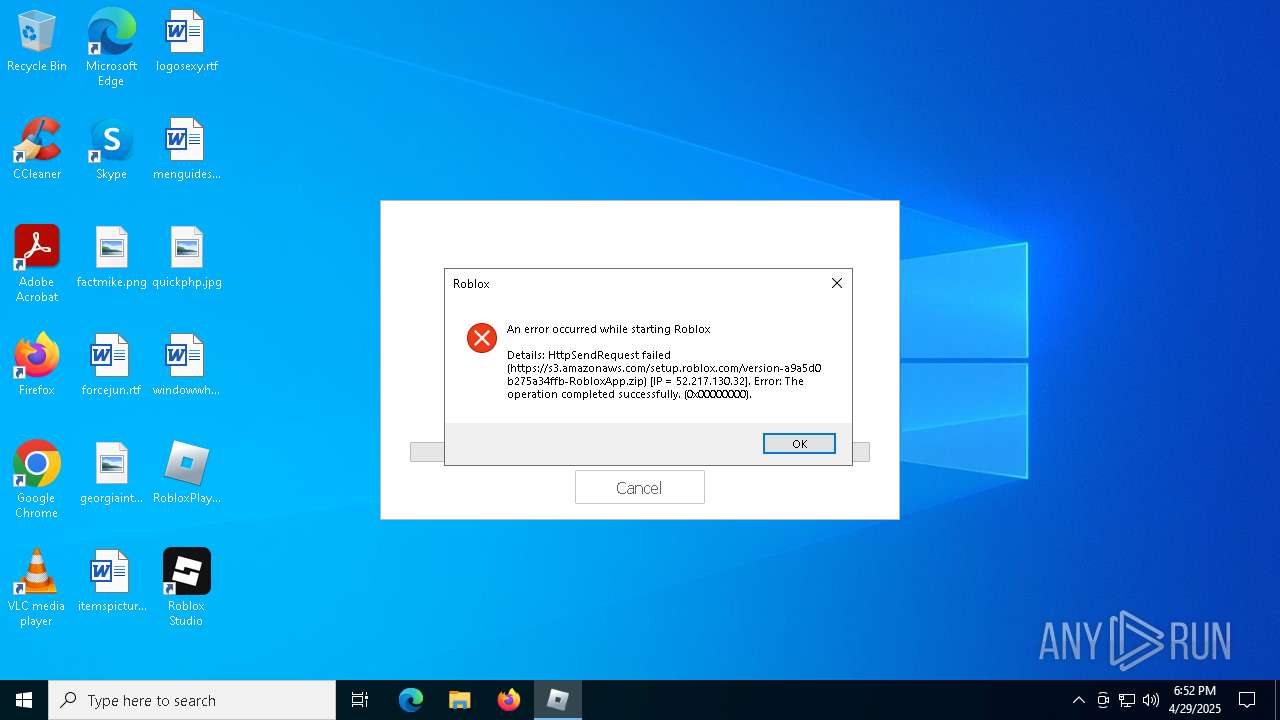Screen dimensions: 1280x720
Task: Select the RobloxPlayer desktop icon
Action: (x=186, y=473)
